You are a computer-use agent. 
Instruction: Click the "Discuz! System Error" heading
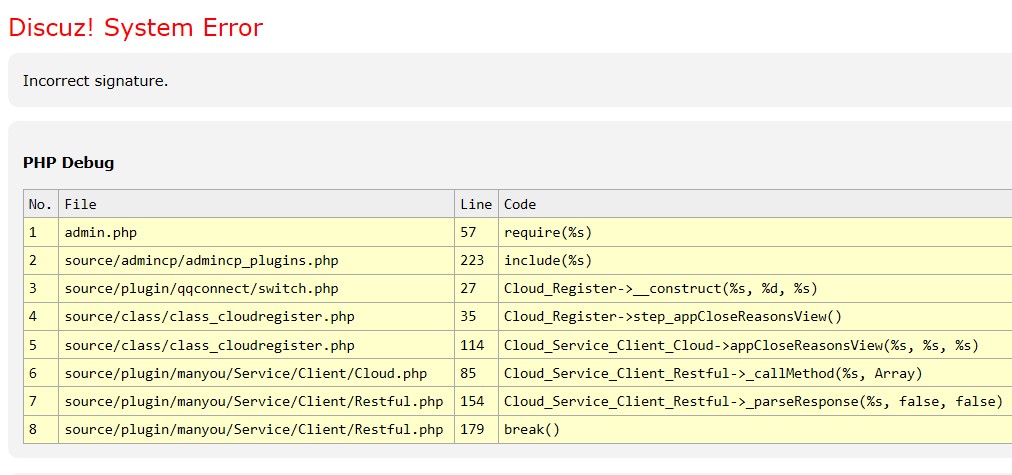pyautogui.click(x=136, y=28)
